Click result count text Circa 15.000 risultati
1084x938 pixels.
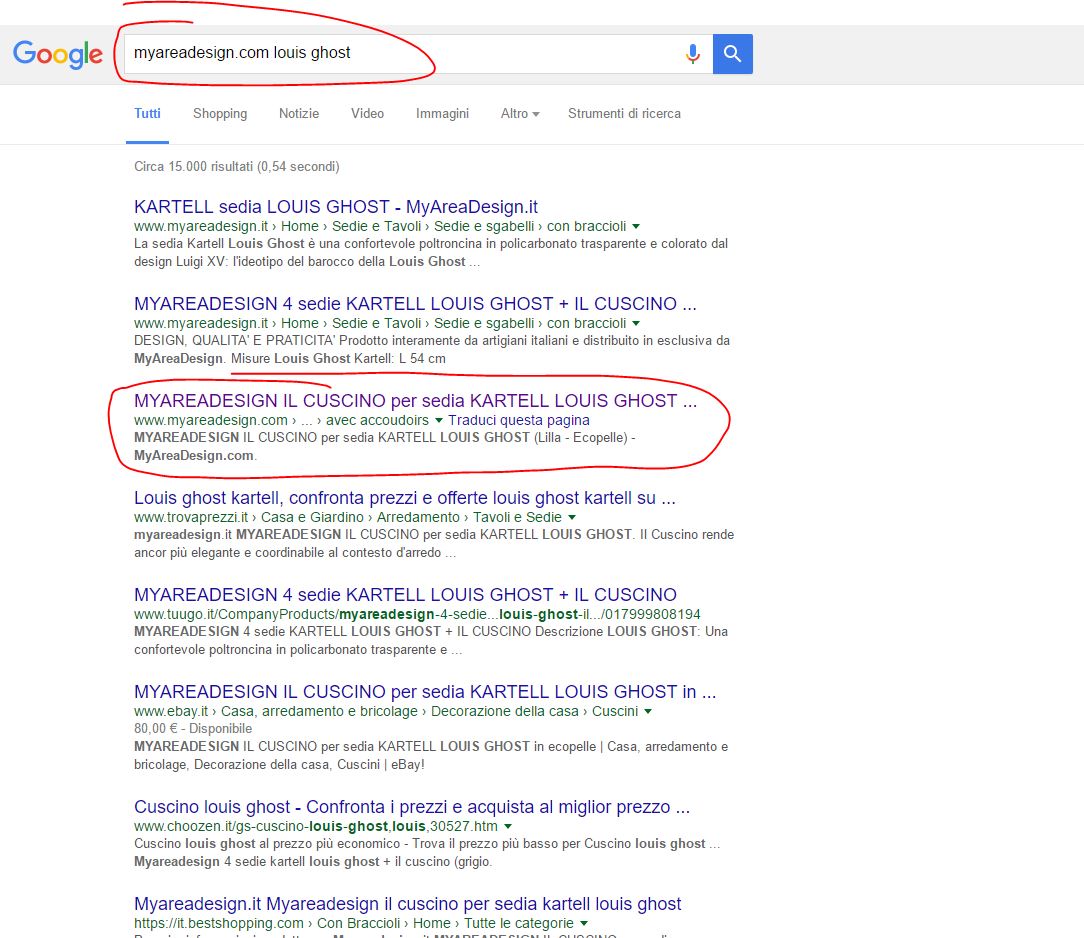point(236,167)
